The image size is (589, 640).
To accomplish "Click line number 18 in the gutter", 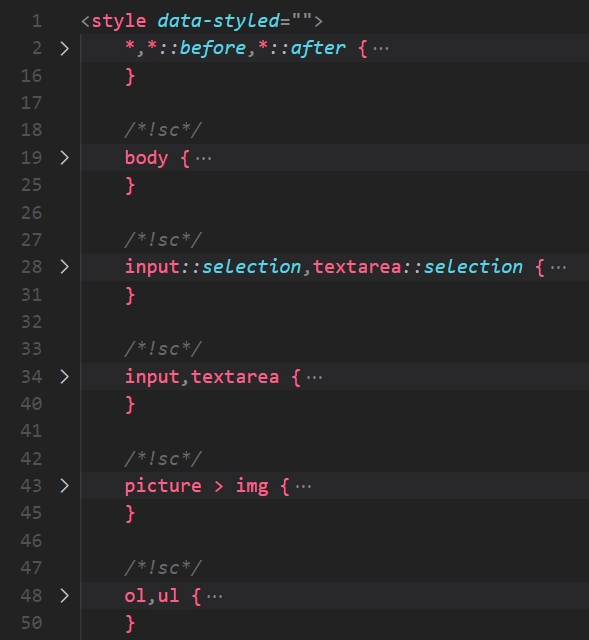I will [x=31, y=130].
